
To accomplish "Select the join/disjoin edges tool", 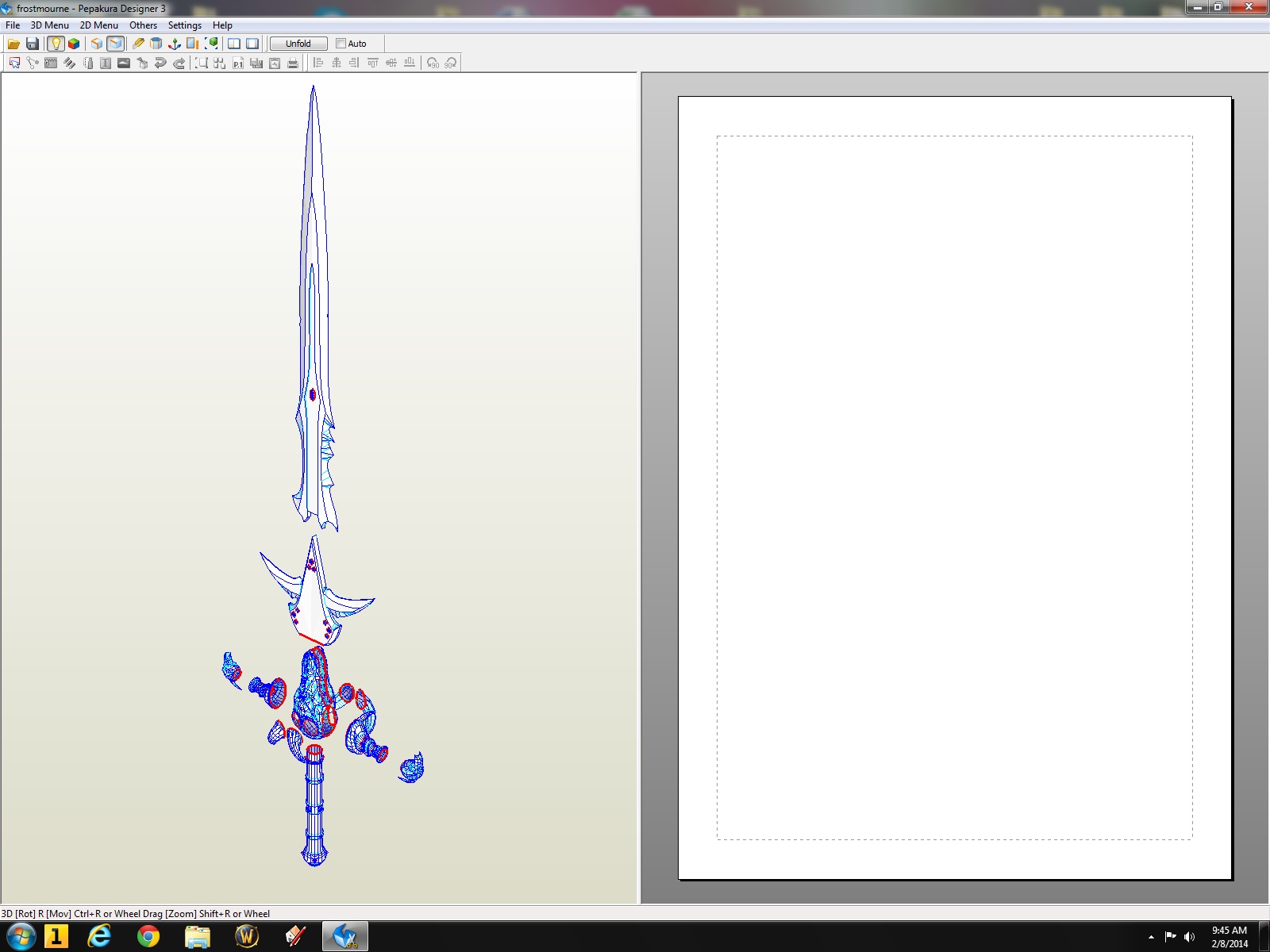I will 33,63.
